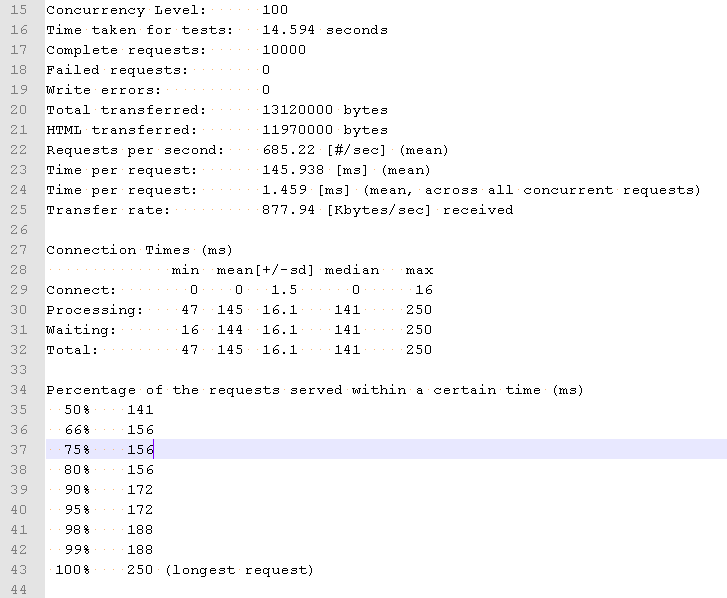The height and width of the screenshot is (598, 727).
Task: Click the 'Processing:' row label
Action: point(95,310)
